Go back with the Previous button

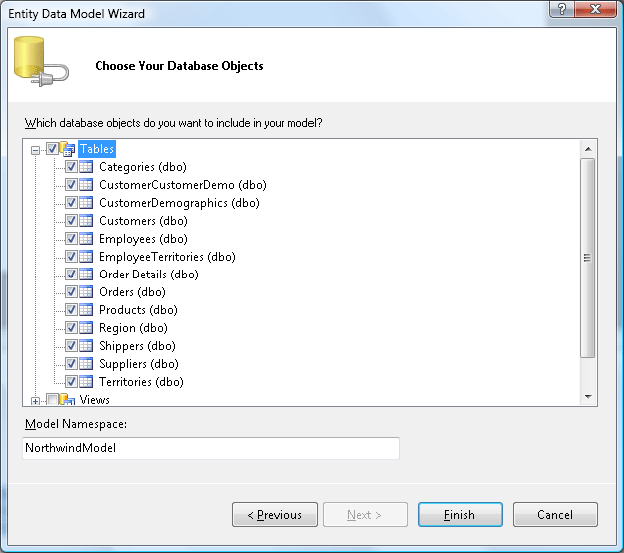275,515
